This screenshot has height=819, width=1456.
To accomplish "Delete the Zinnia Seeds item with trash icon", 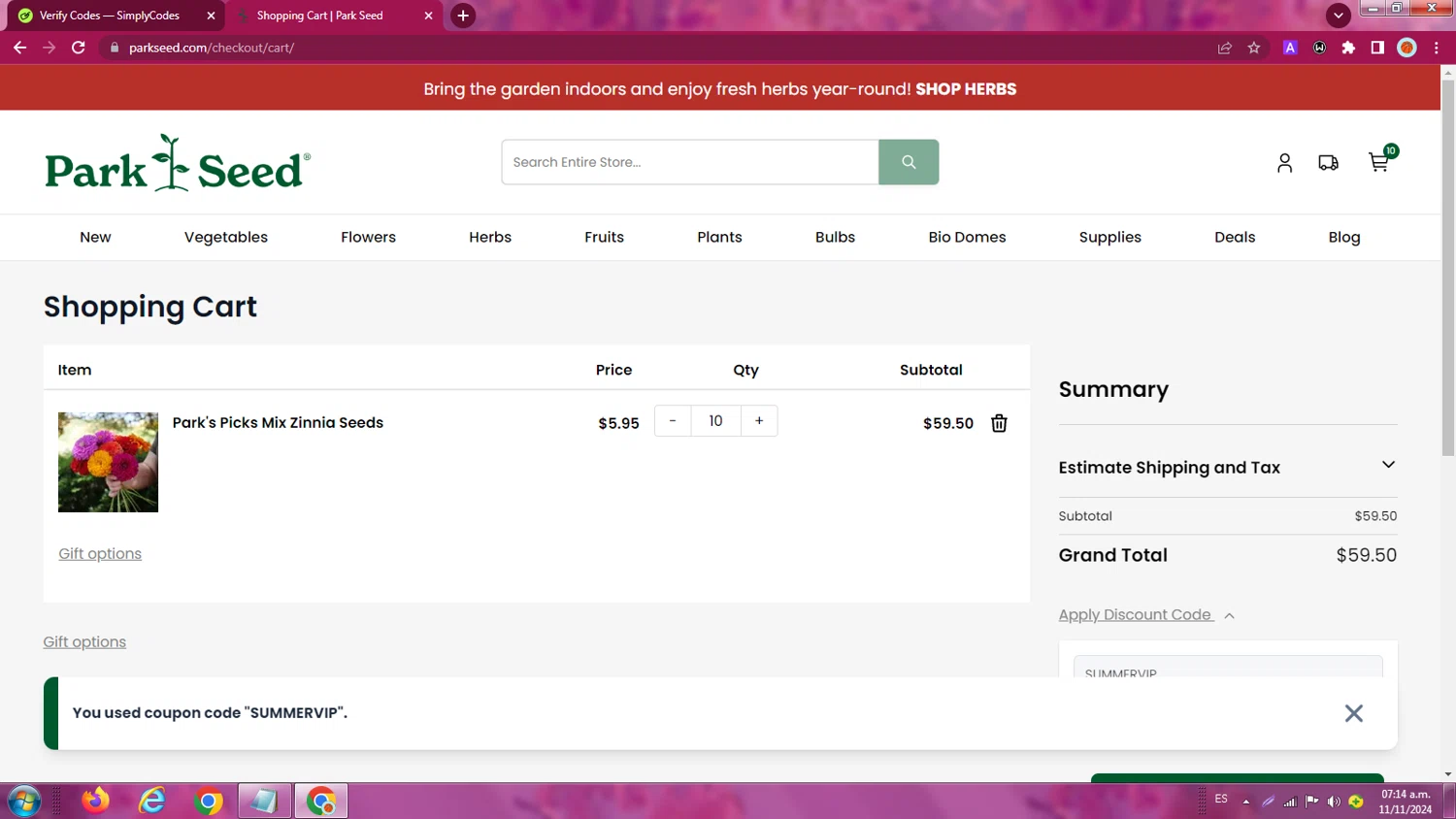I will coord(999,423).
